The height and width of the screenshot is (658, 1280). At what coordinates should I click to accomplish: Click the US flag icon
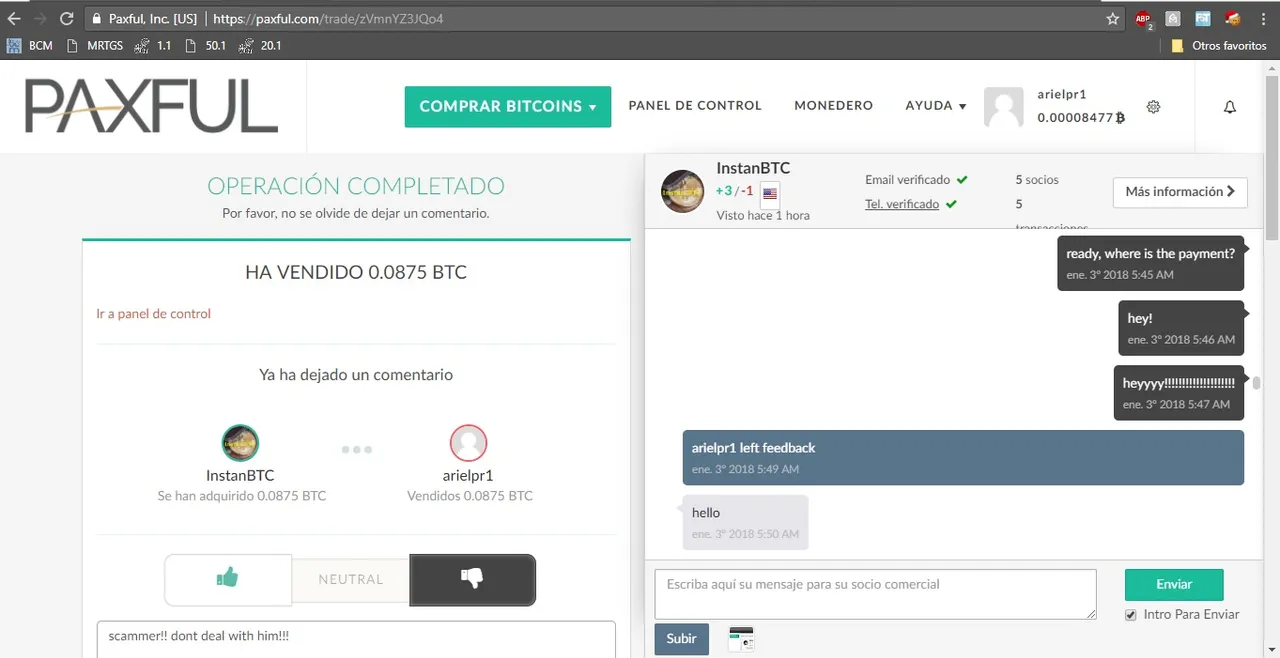click(770, 193)
